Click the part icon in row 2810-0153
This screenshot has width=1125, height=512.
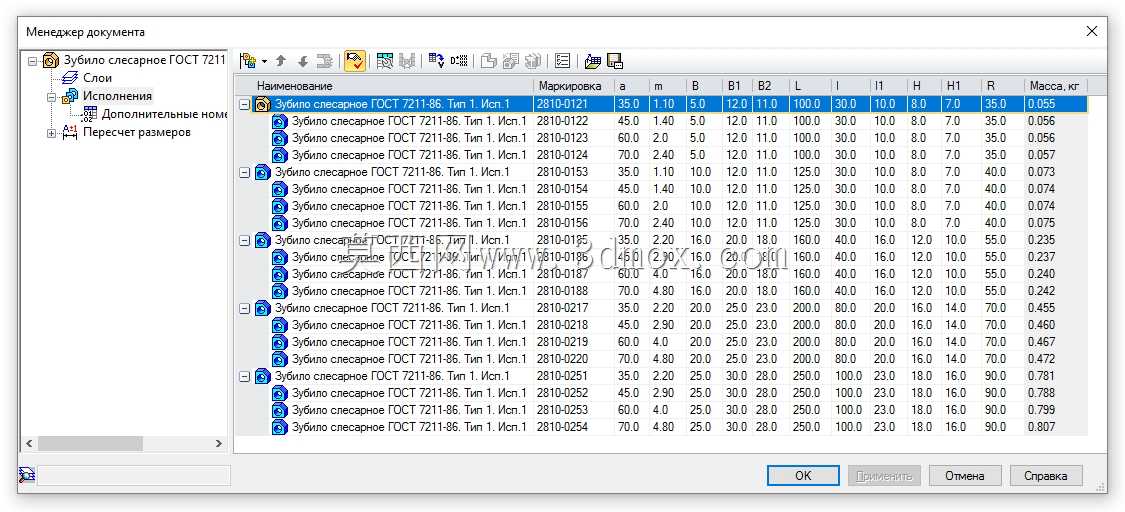[263, 173]
